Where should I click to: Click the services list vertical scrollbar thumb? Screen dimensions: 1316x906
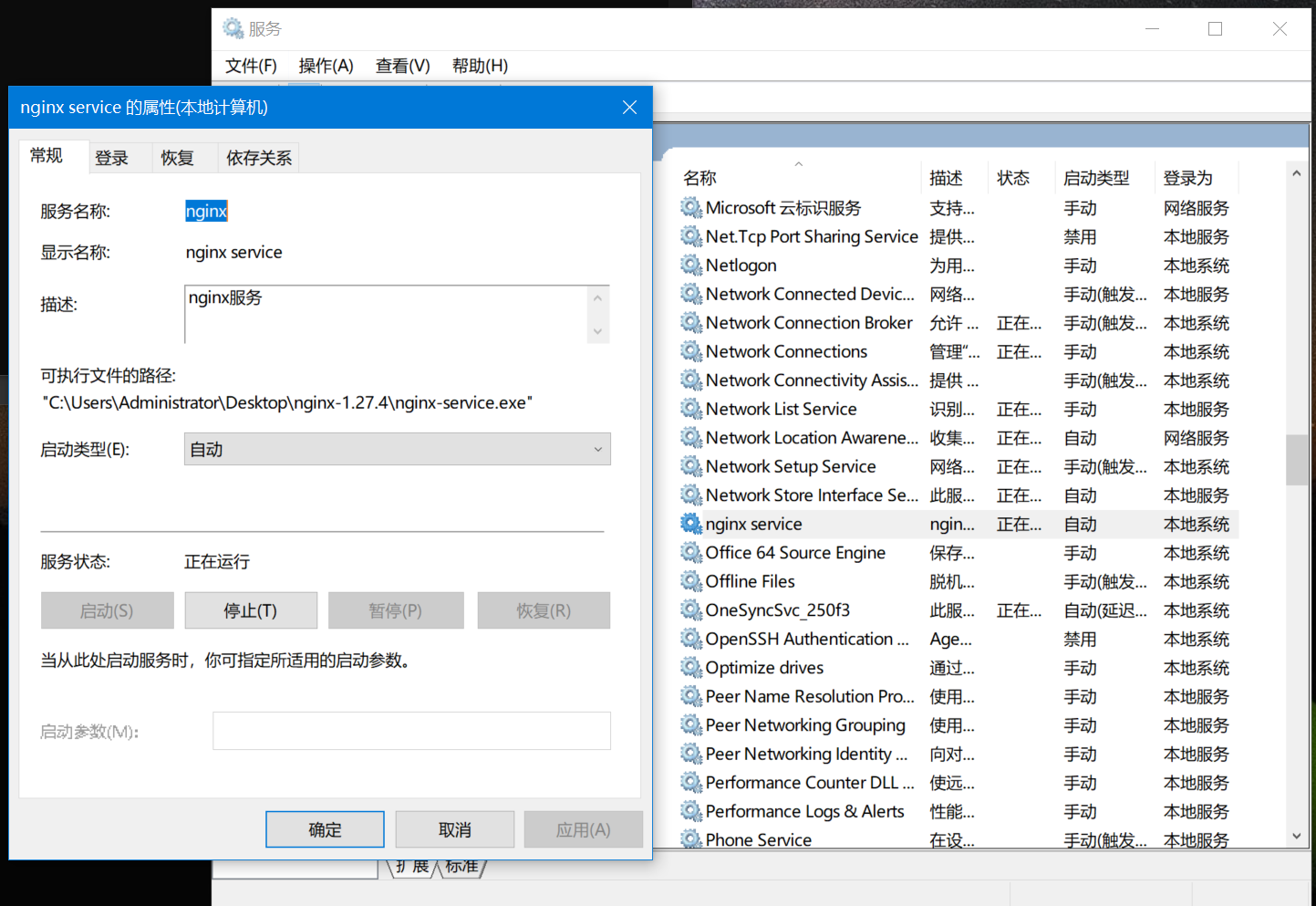1296,460
